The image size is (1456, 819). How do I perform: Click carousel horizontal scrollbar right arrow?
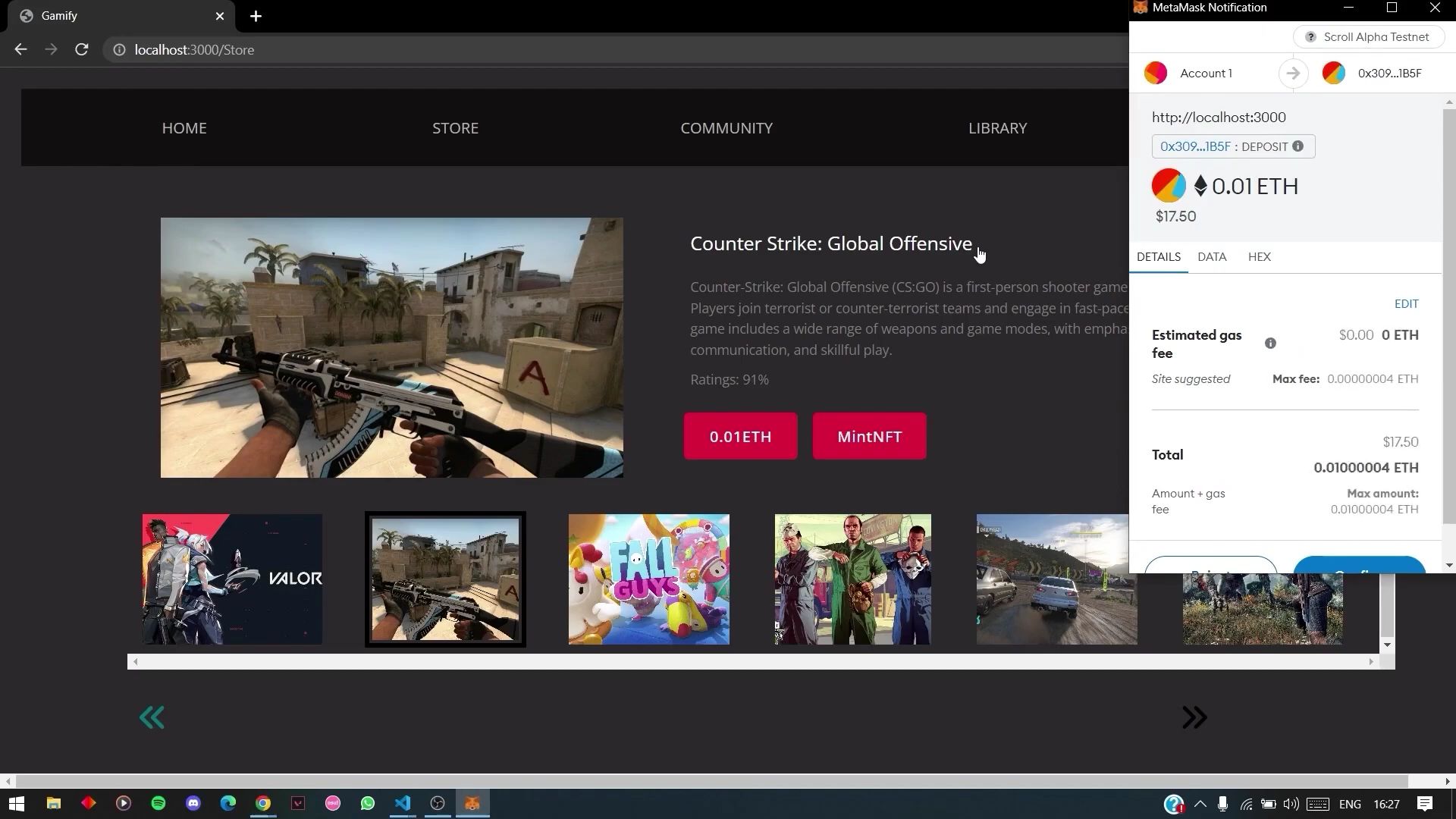click(1371, 662)
